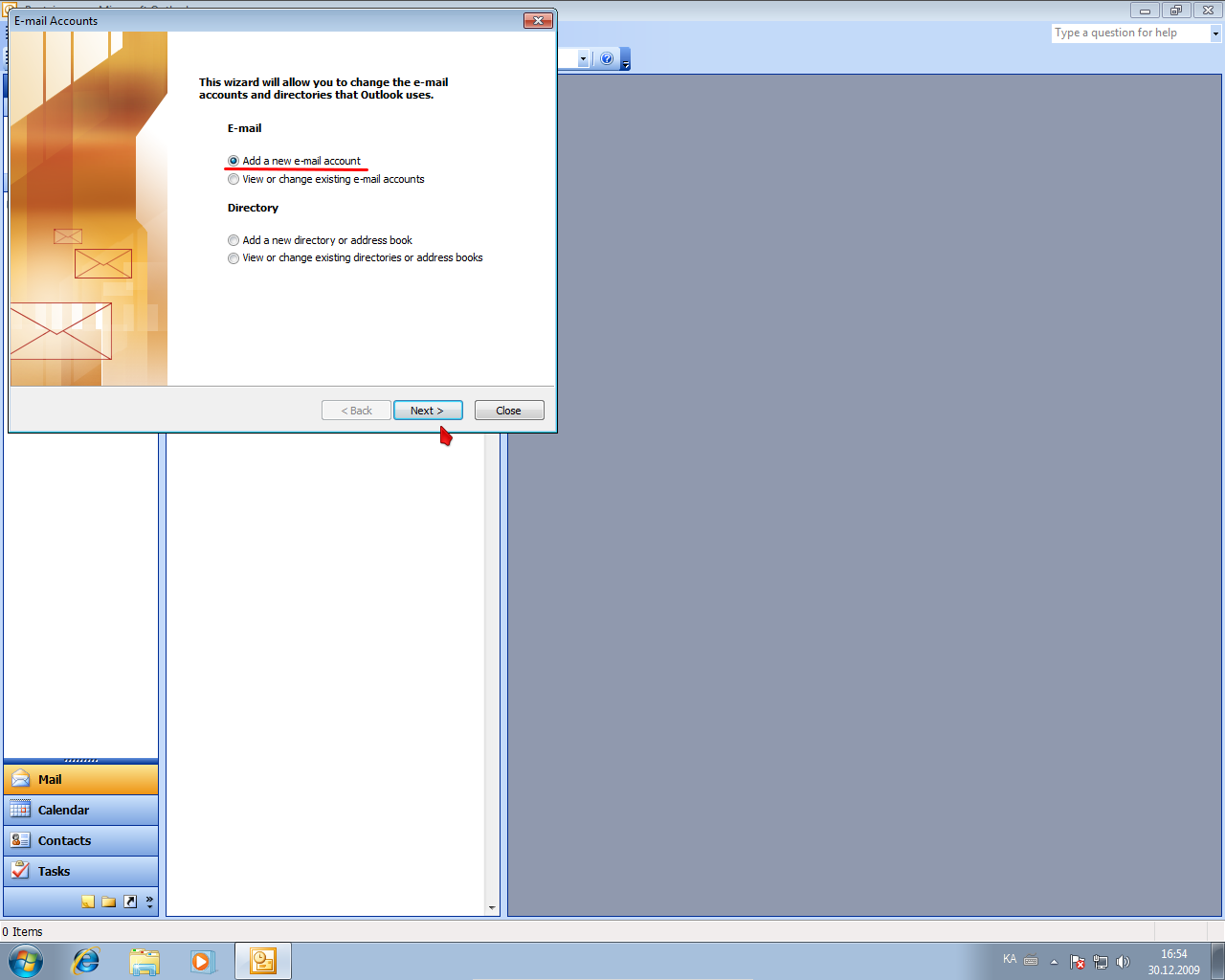Open Internet Explorer from the taskbar

[86, 961]
